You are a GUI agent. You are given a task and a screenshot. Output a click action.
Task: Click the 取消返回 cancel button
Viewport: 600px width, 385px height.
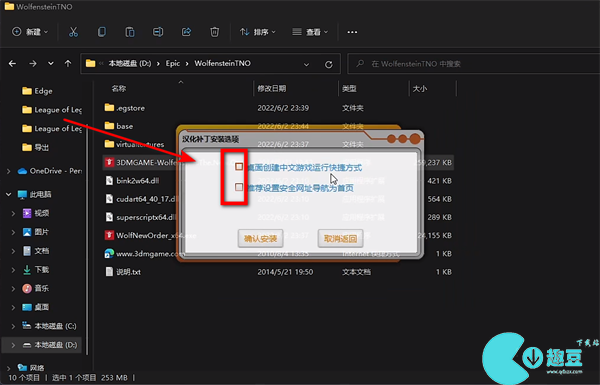[341, 239]
